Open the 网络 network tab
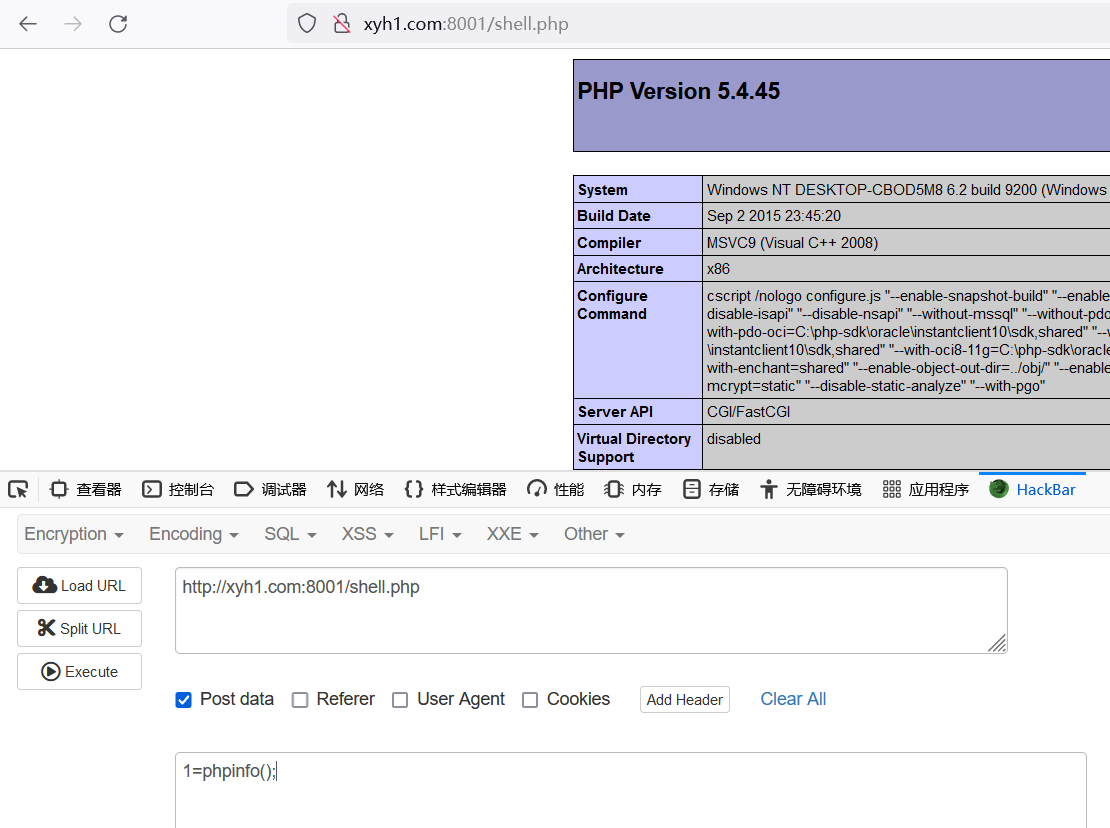 [355, 490]
